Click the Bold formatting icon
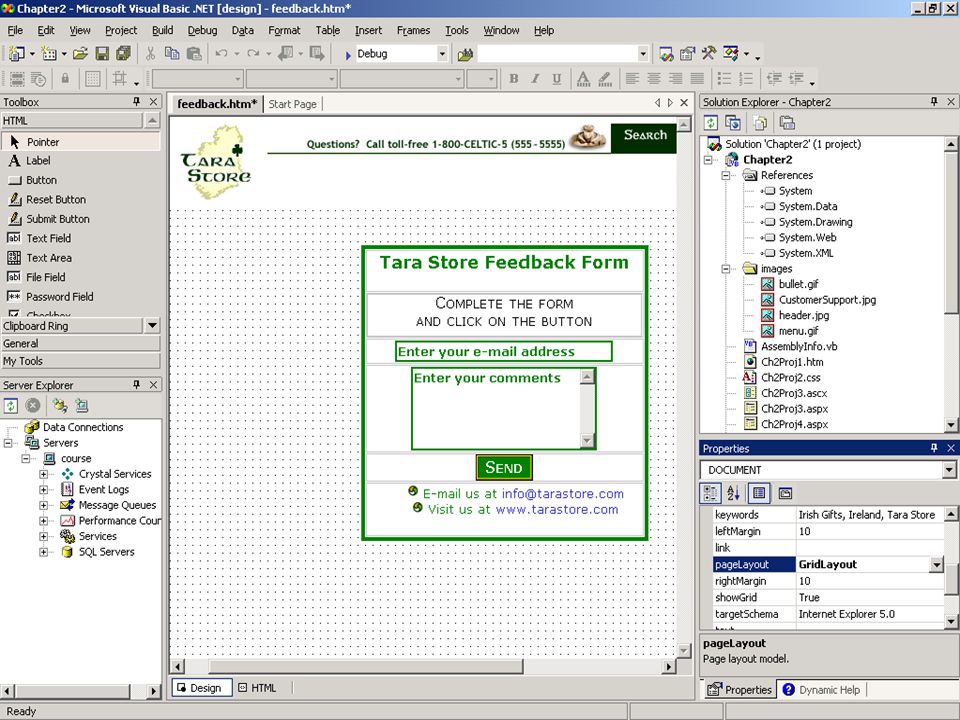 [514, 78]
